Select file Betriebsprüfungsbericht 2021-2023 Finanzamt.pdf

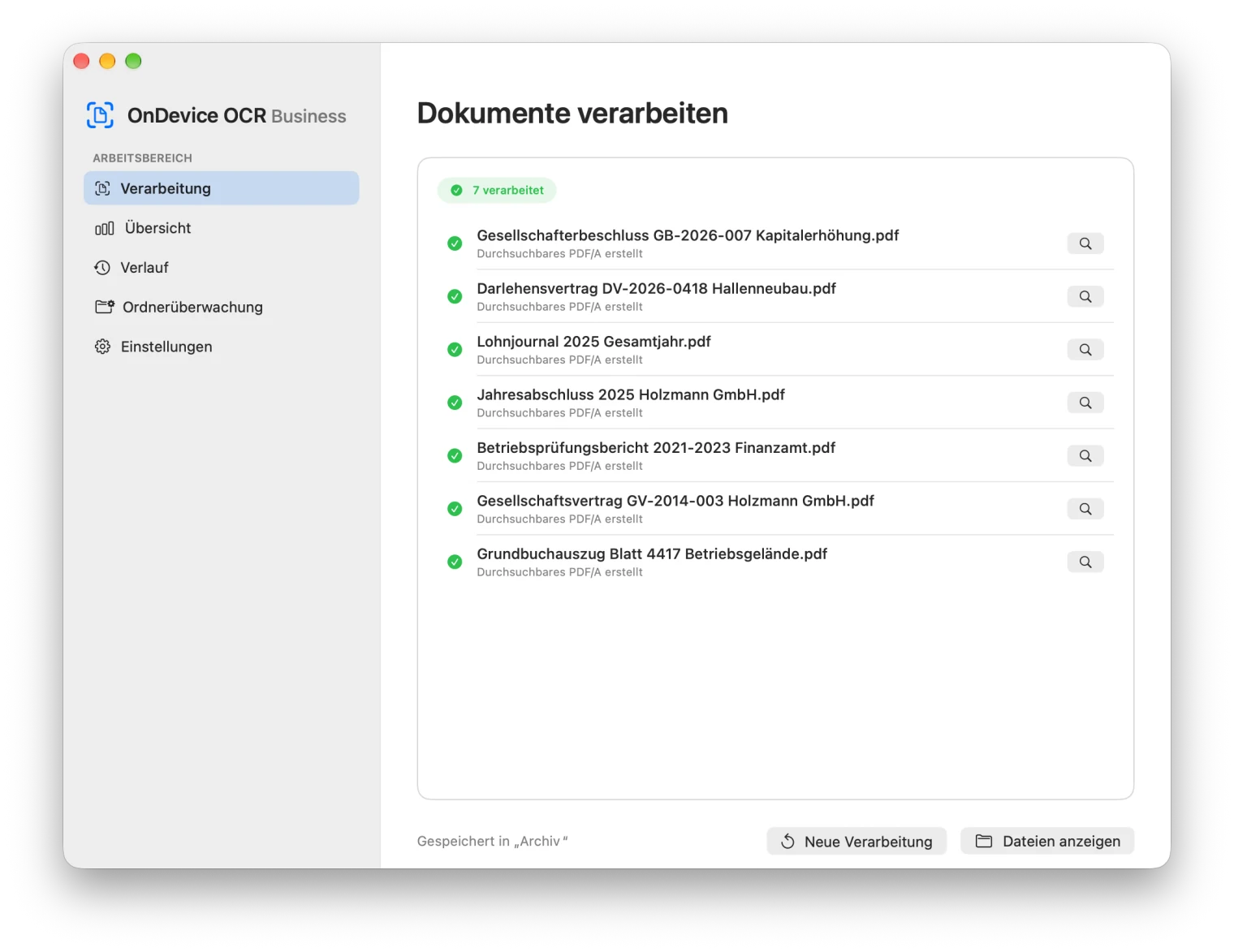point(656,448)
